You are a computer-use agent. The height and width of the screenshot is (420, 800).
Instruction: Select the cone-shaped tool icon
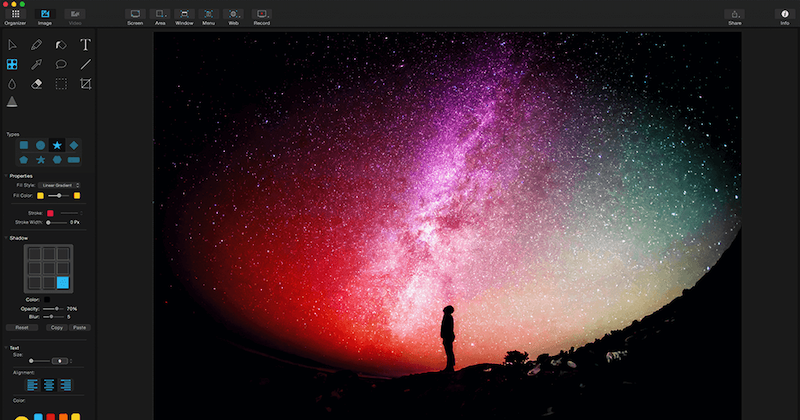[12, 102]
